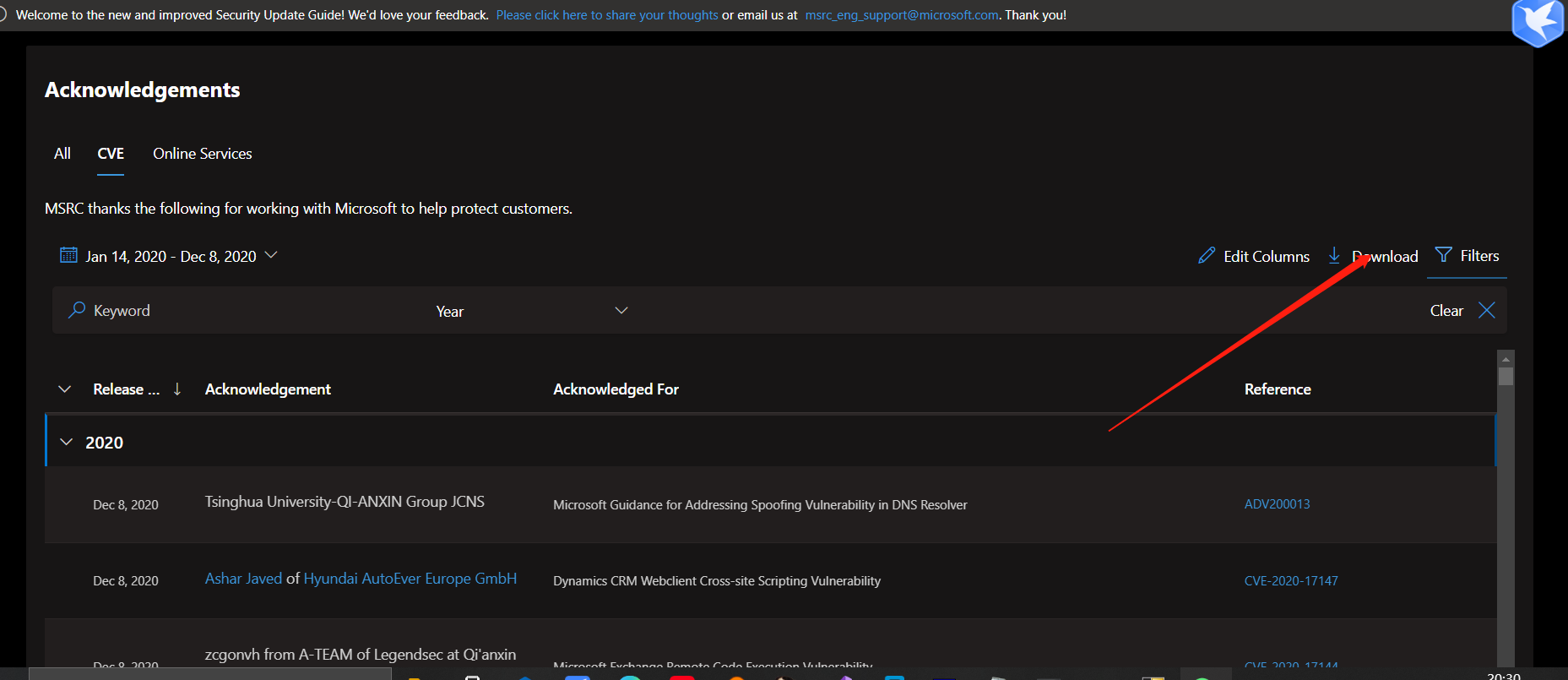Open the Online Services tab
Screen dimensions: 1568x680
(203, 154)
